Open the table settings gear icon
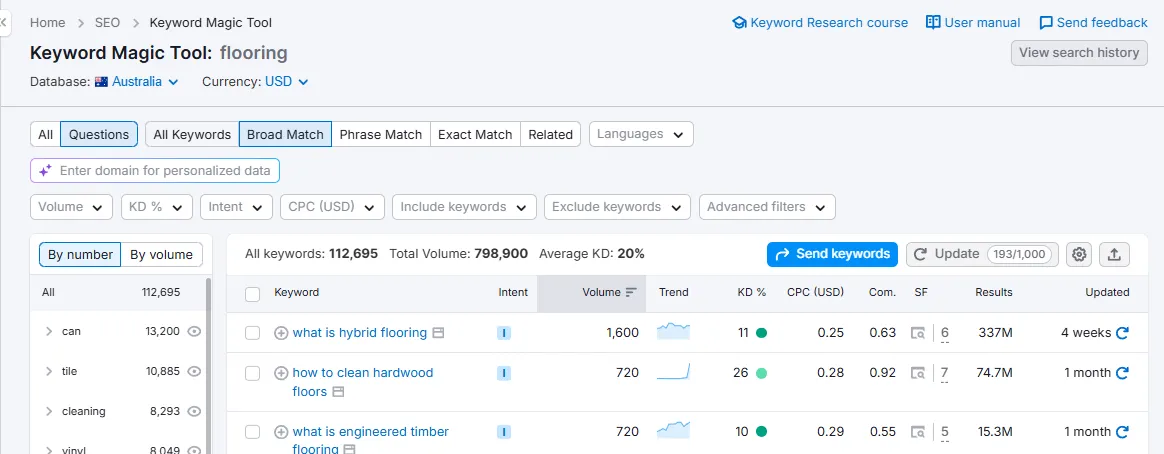The image size is (1164, 454). coord(1079,254)
